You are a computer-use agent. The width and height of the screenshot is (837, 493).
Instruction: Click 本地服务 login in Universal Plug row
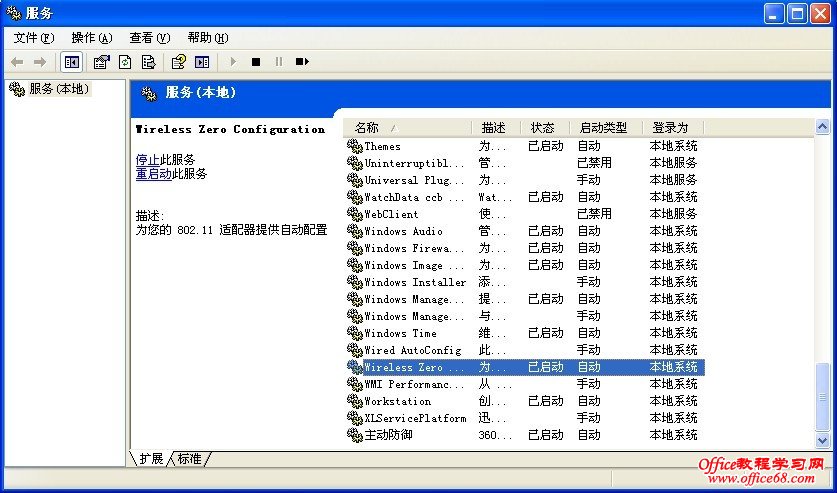point(673,180)
